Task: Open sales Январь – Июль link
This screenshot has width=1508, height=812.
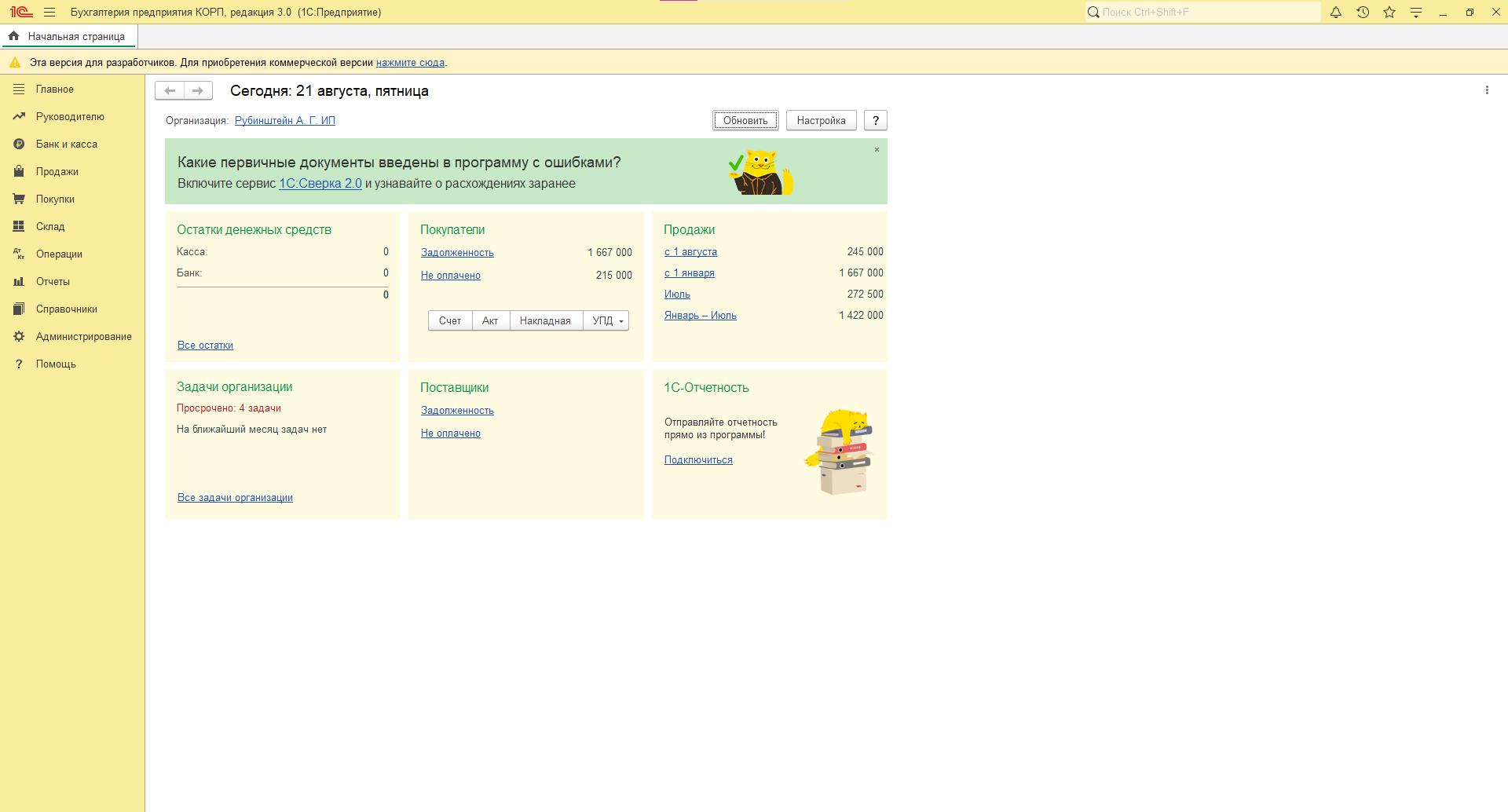Action: click(701, 316)
